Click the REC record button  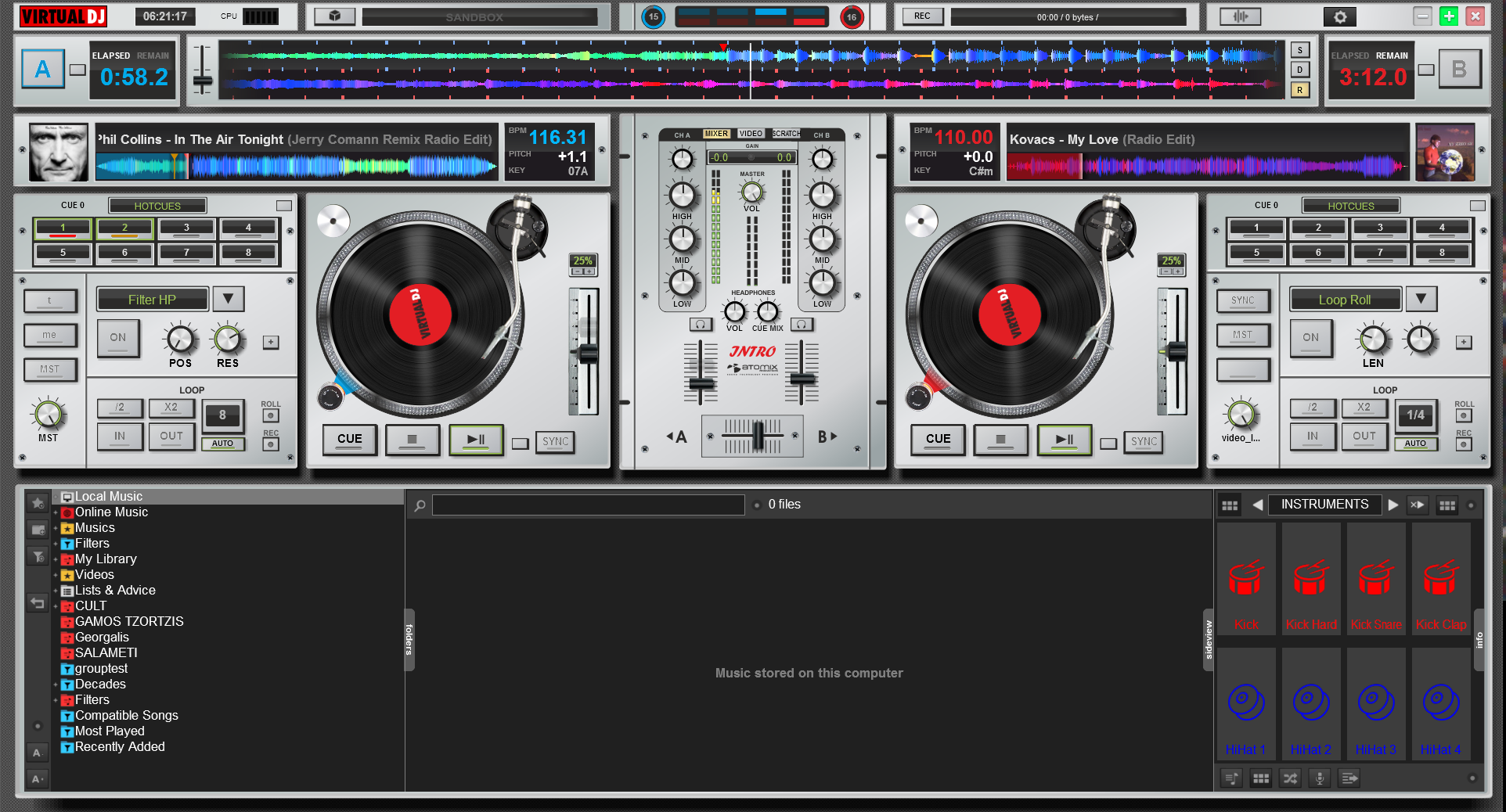pyautogui.click(x=922, y=16)
